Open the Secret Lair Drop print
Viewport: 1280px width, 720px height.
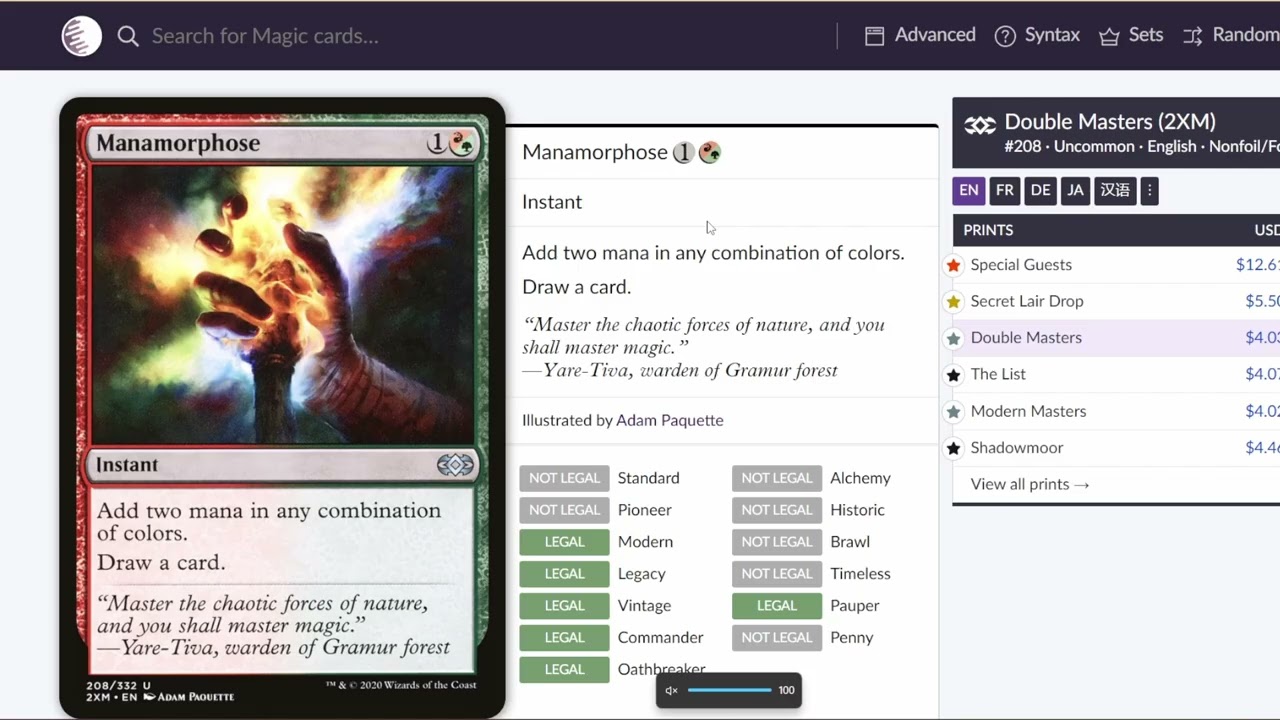(1027, 301)
